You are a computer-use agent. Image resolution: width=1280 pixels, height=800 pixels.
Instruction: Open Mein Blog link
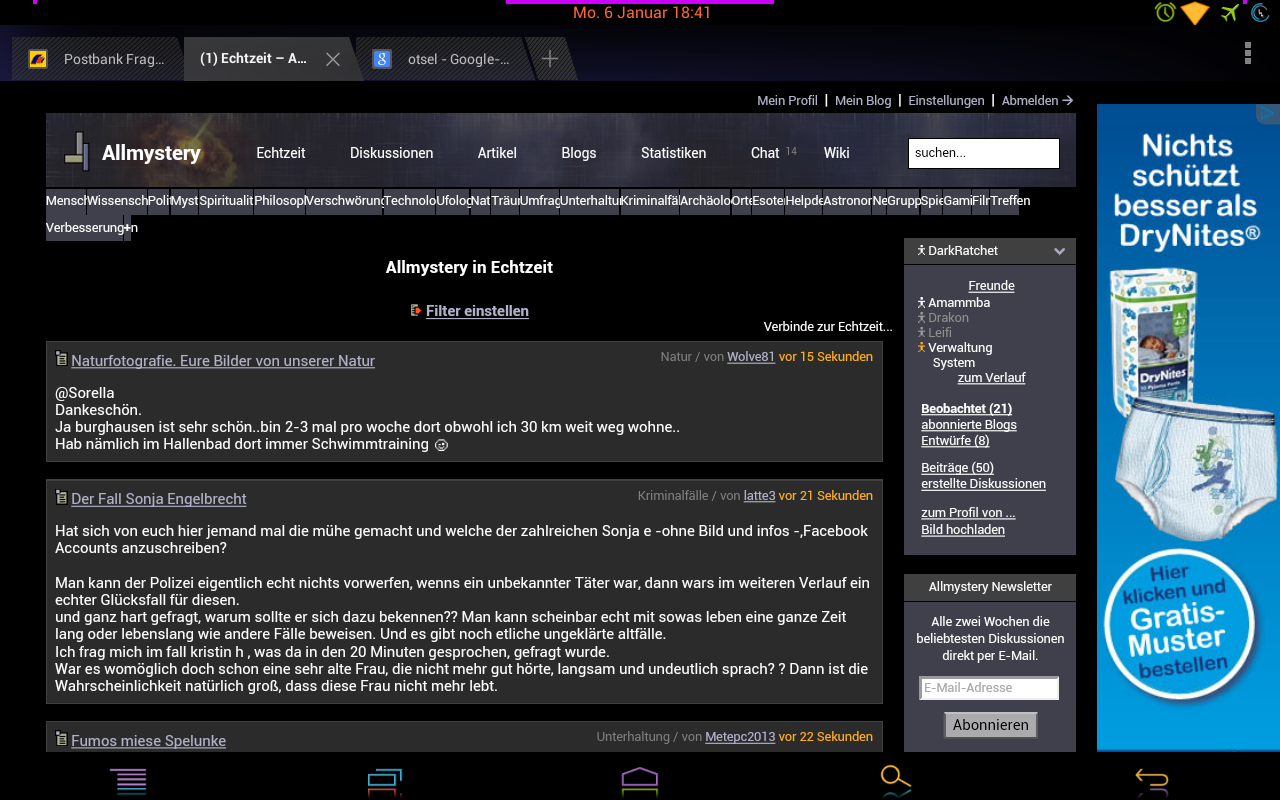(863, 100)
